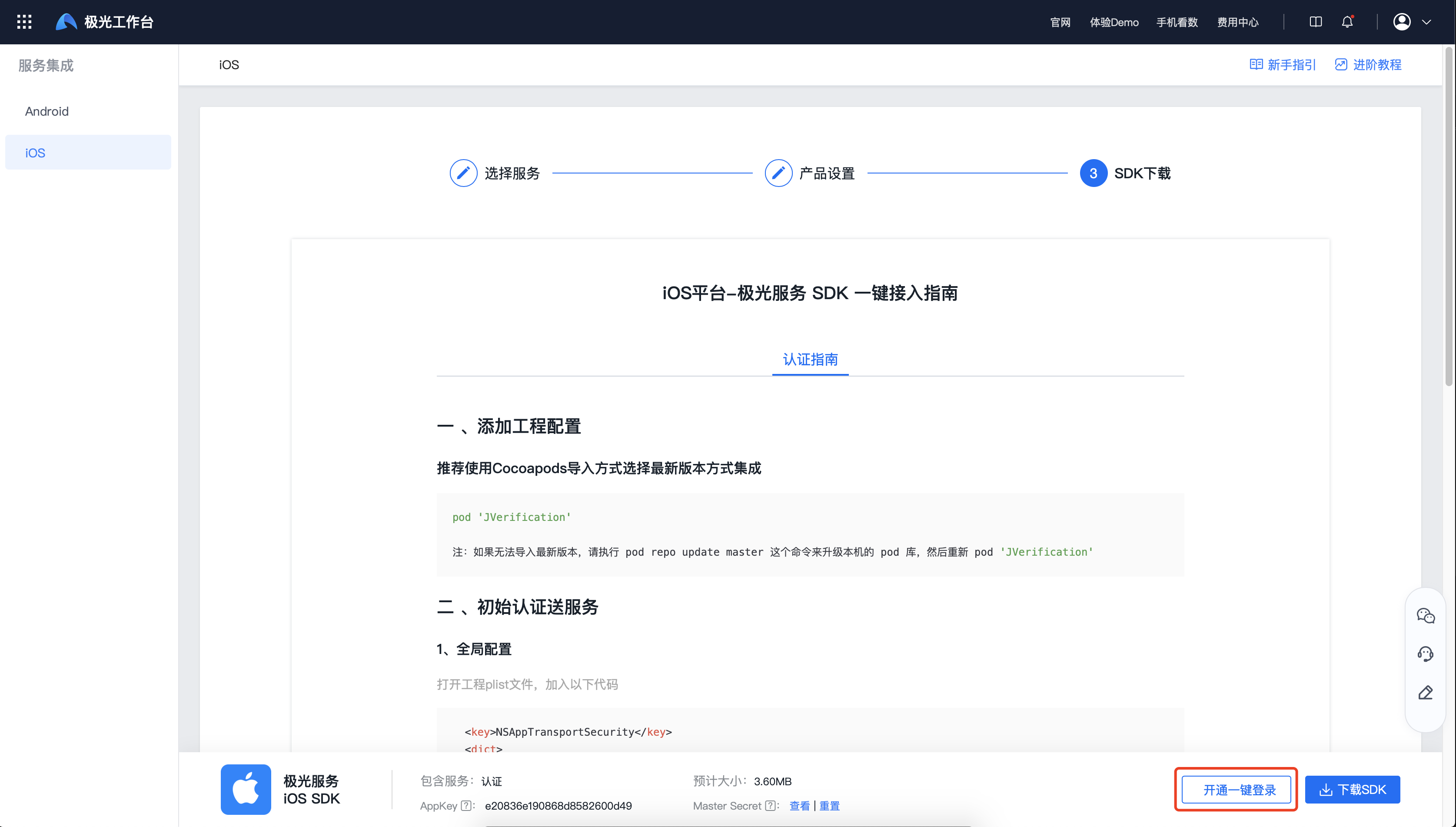
Task: Open 费用中心 in the top navigation
Action: 1237,22
